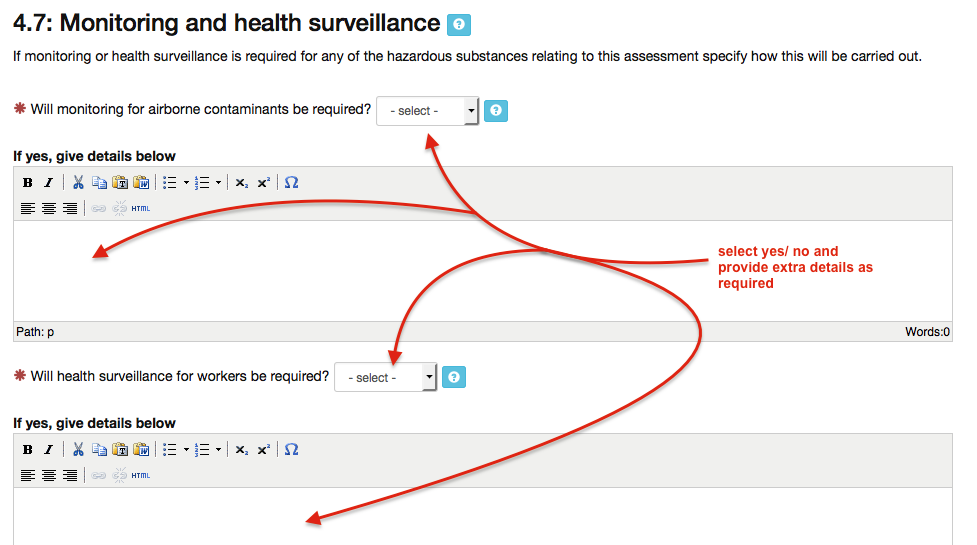Click Cut icon in first details editor
Viewport: 977px width, 545px height.
[78, 183]
